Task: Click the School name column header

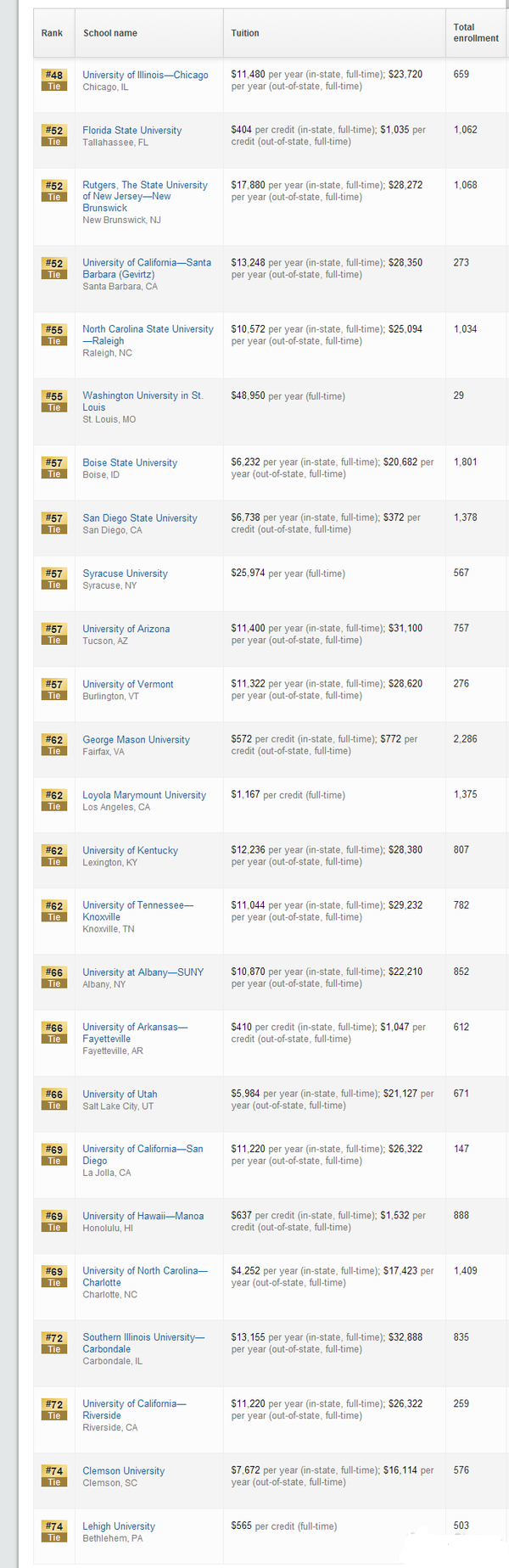Action: pyautogui.click(x=110, y=33)
